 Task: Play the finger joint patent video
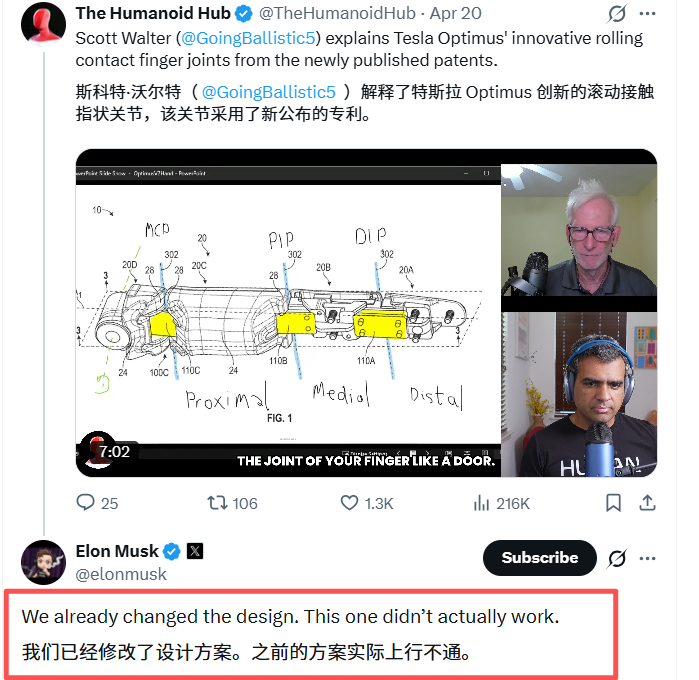click(366, 313)
